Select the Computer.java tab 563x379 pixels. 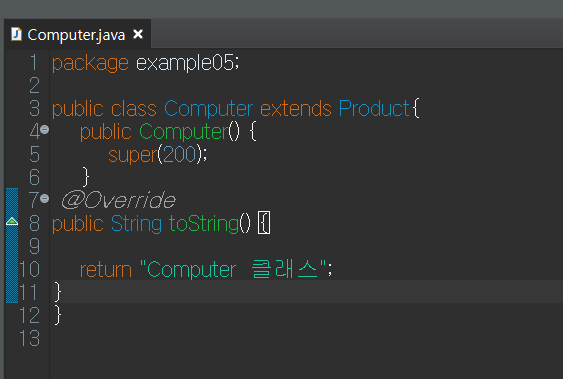click(78, 34)
